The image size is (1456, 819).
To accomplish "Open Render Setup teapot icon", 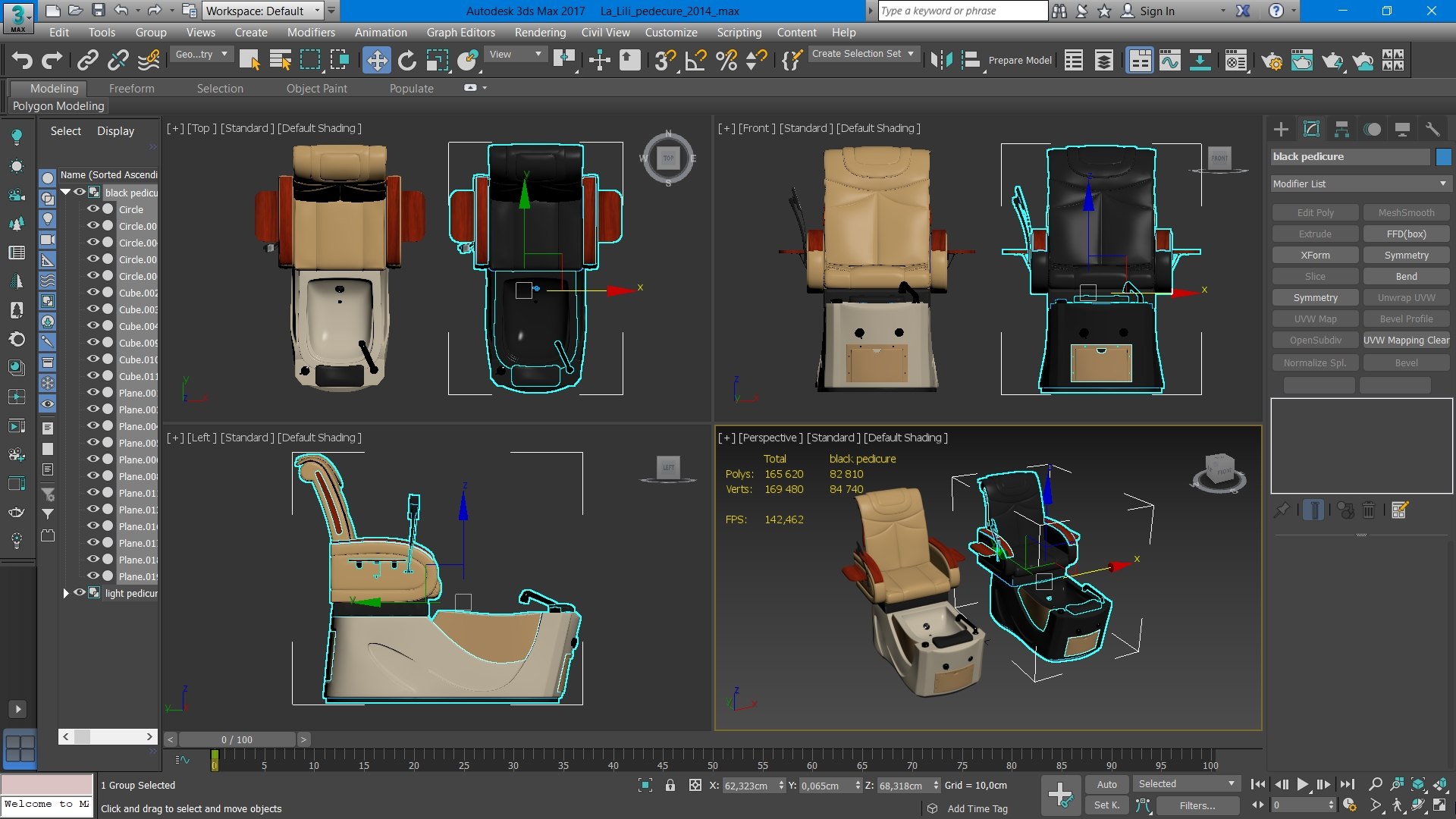I will coord(1272,60).
